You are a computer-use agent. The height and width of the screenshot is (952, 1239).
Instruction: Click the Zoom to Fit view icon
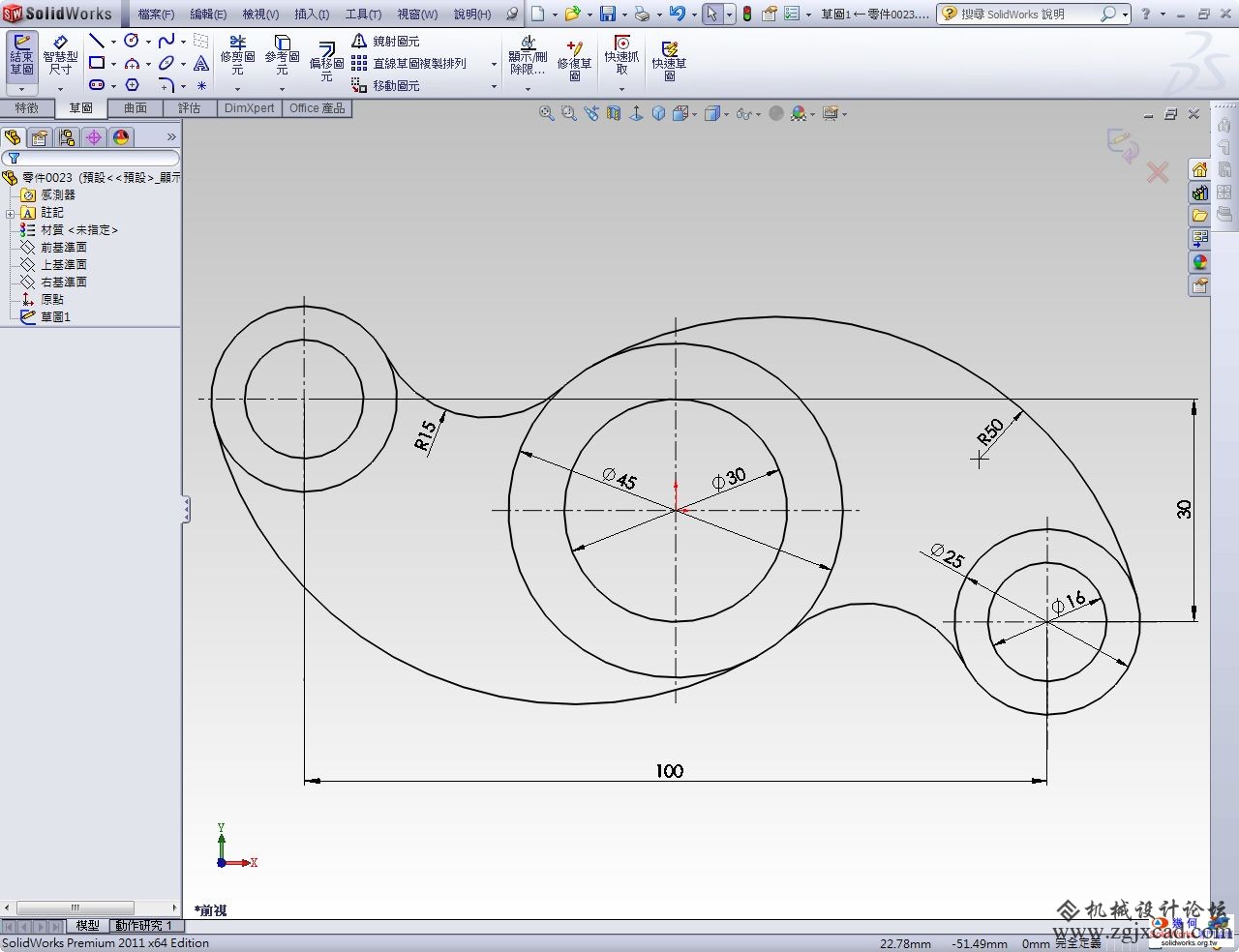click(x=546, y=113)
